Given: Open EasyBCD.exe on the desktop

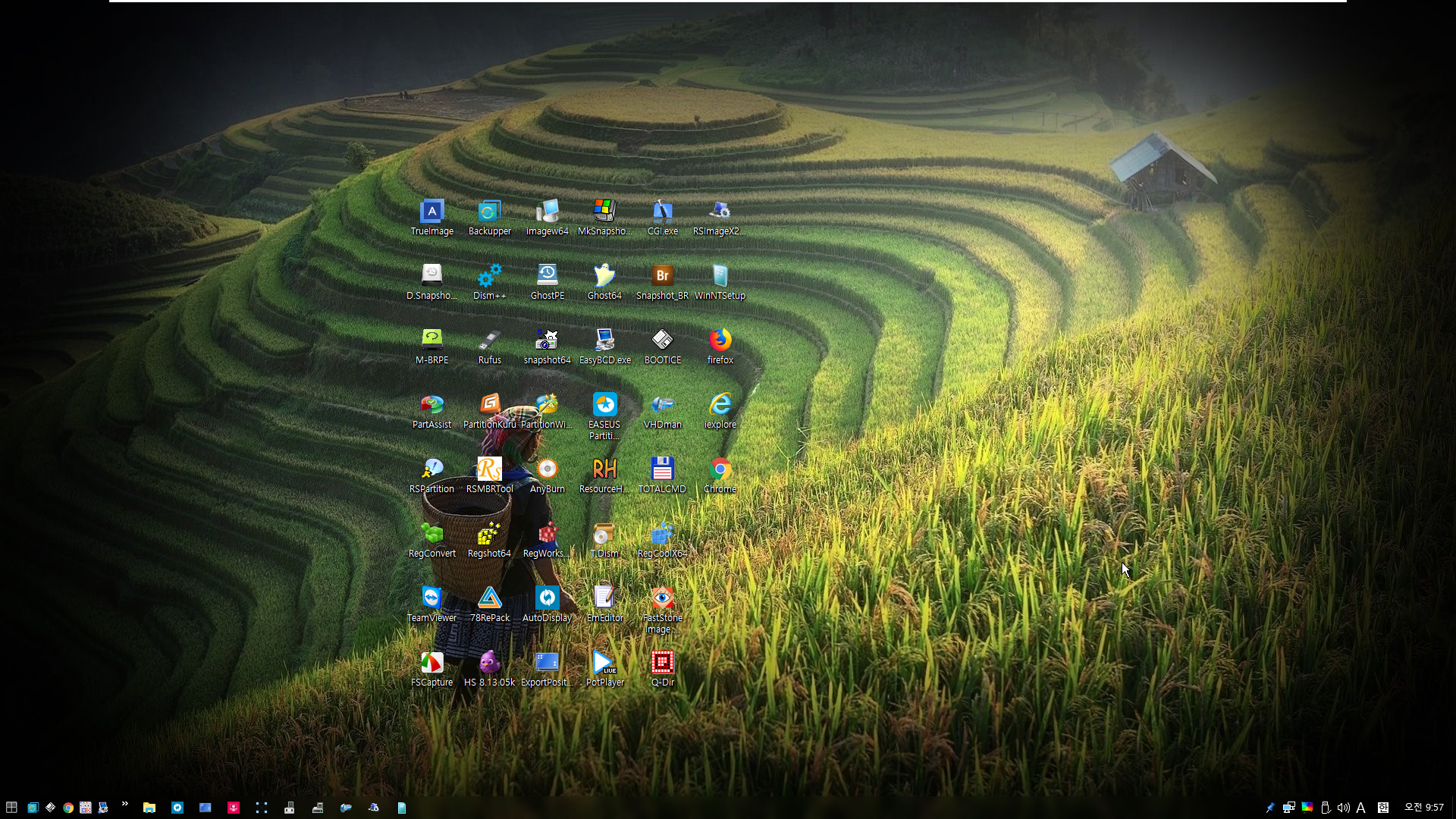Looking at the screenshot, I should pos(604,347).
